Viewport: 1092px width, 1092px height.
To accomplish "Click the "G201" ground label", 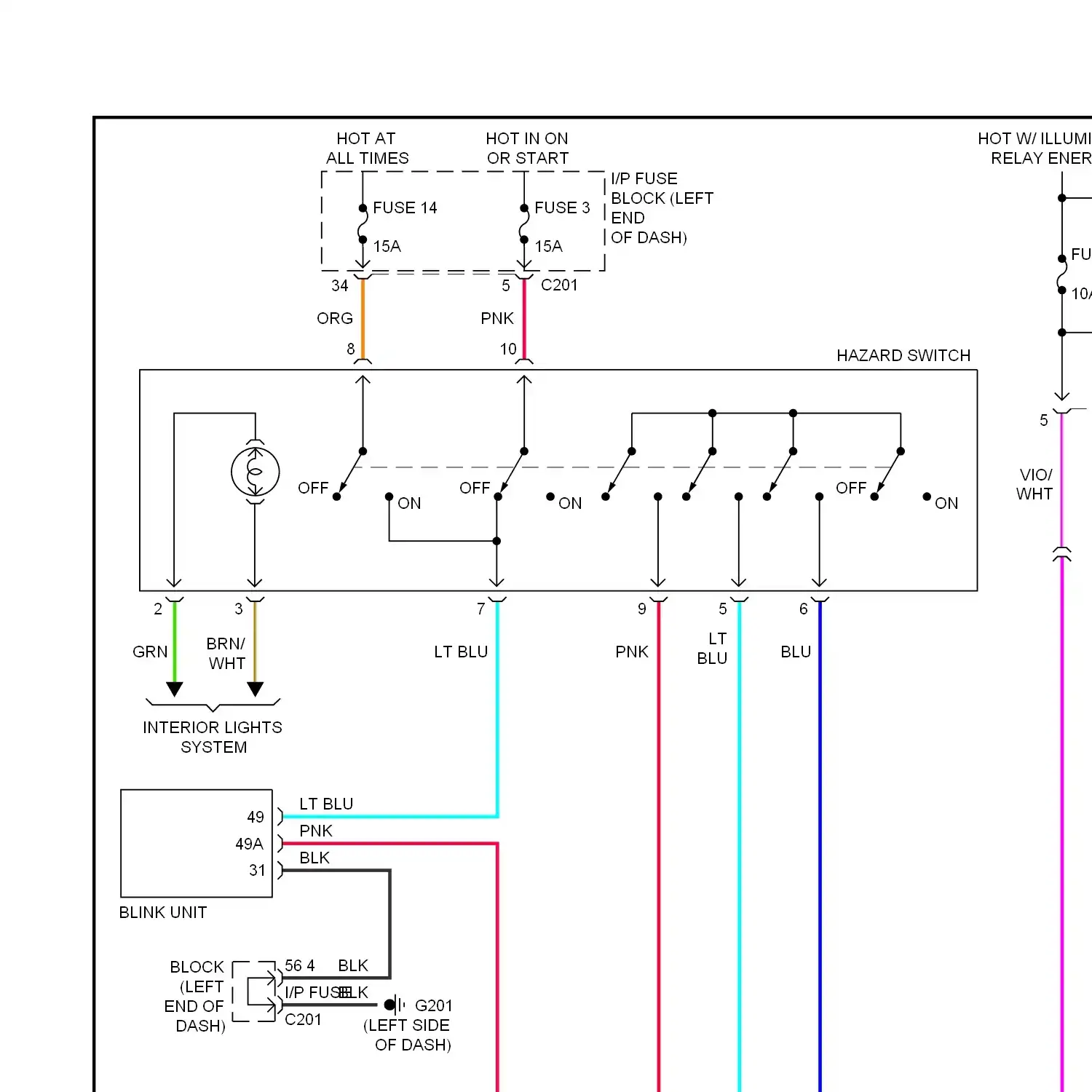I will tap(434, 1005).
